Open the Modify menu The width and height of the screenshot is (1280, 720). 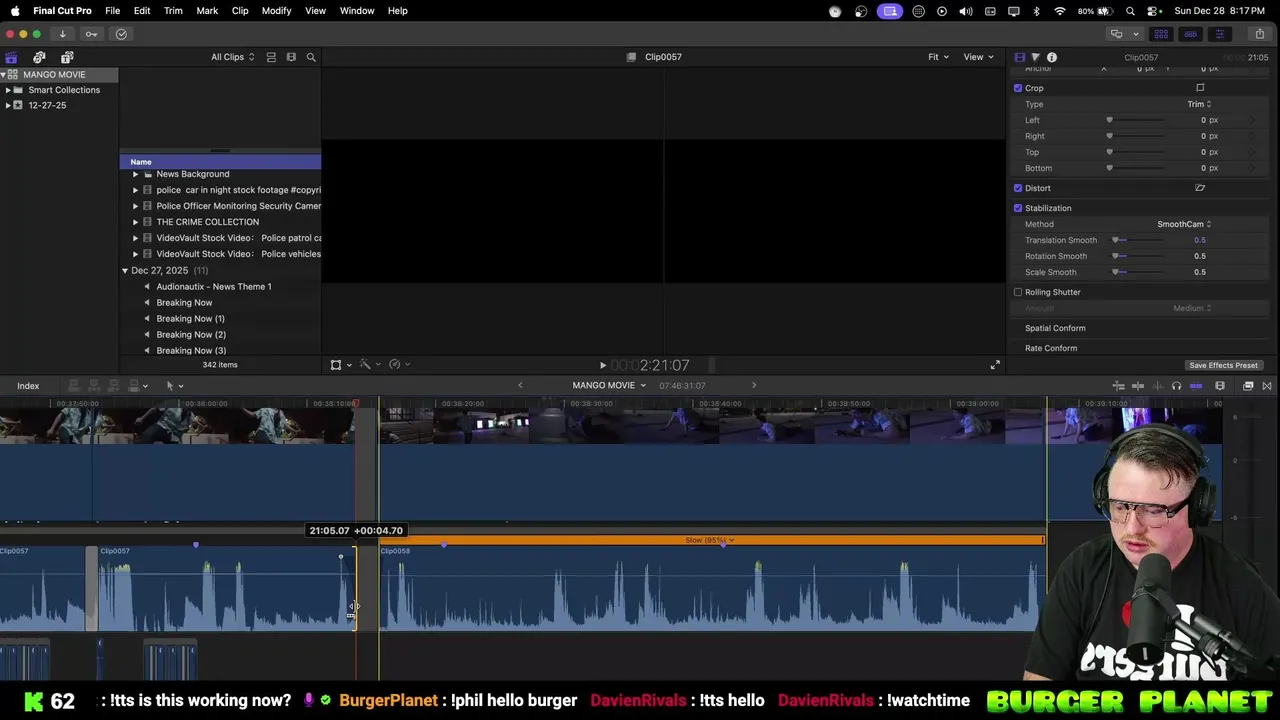click(277, 11)
